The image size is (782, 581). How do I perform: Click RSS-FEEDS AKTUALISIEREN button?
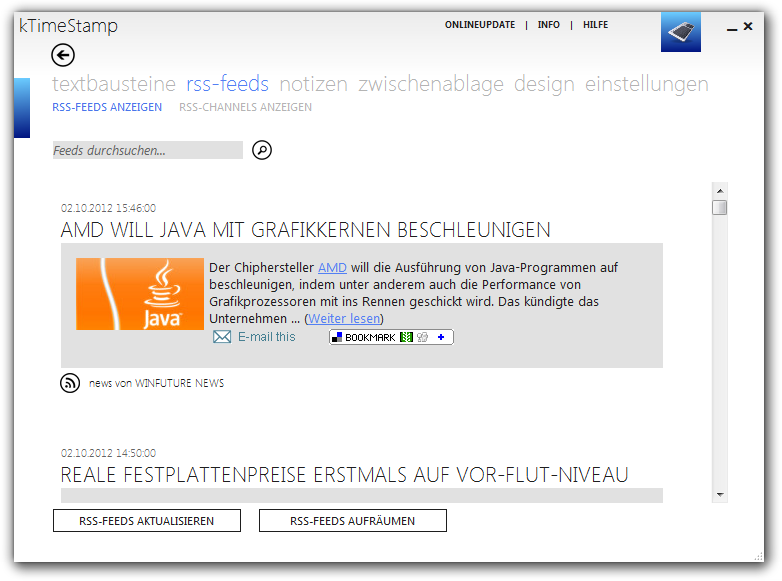pyautogui.click(x=147, y=521)
